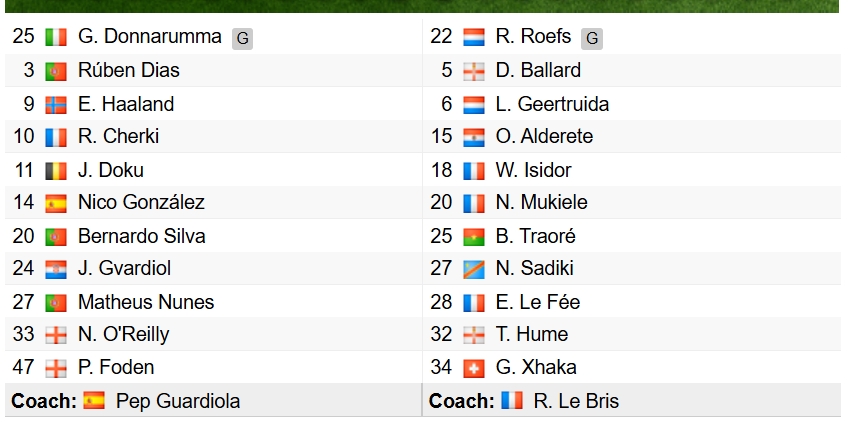
Task: Click the goalkeeper G badge beside Donnarumma
Action: click(x=243, y=38)
